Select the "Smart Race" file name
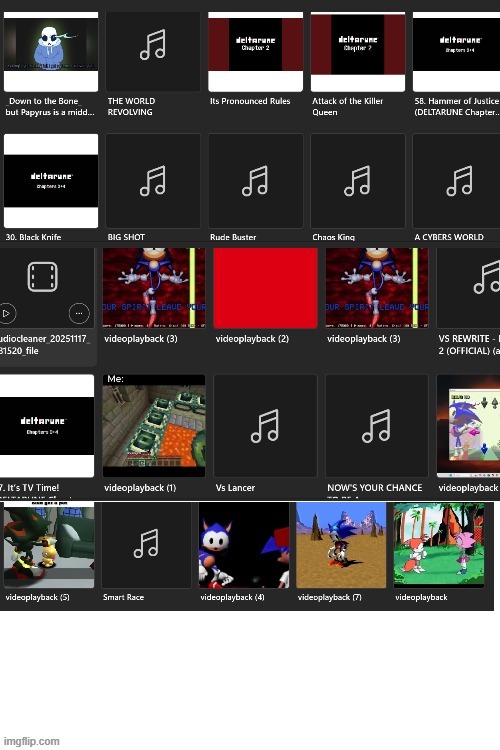This screenshot has height=750, width=500. tap(123, 597)
